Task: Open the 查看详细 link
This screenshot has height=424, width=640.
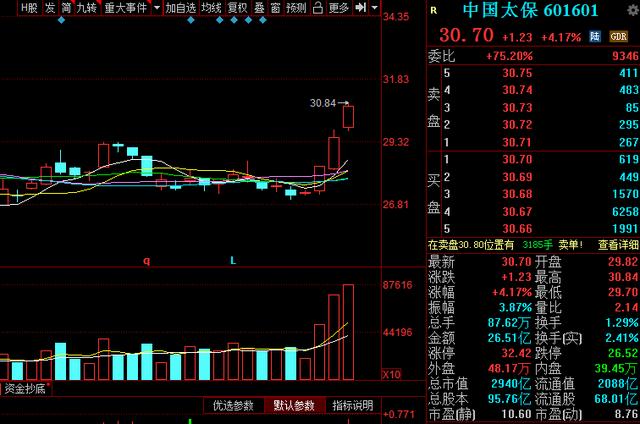Action: click(618, 245)
